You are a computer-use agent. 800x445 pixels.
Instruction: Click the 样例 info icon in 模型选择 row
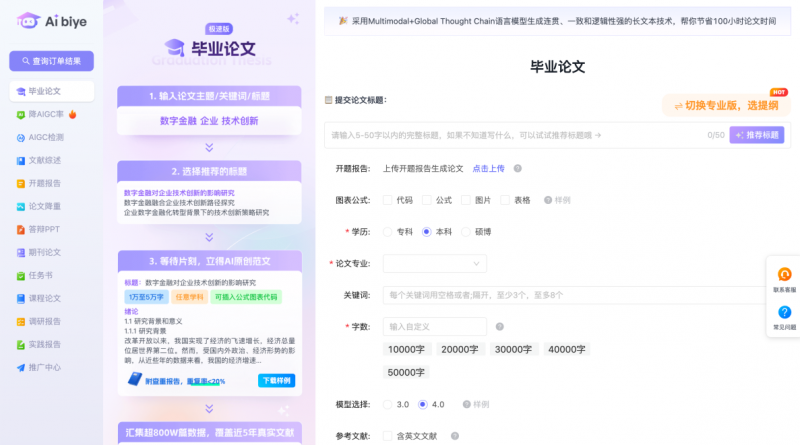pyautogui.click(x=466, y=404)
